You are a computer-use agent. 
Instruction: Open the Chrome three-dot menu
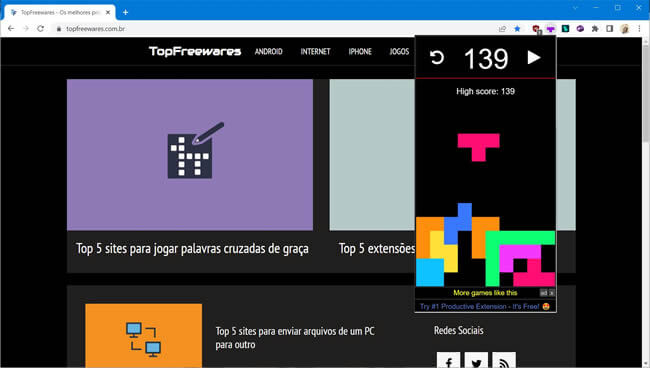point(639,29)
